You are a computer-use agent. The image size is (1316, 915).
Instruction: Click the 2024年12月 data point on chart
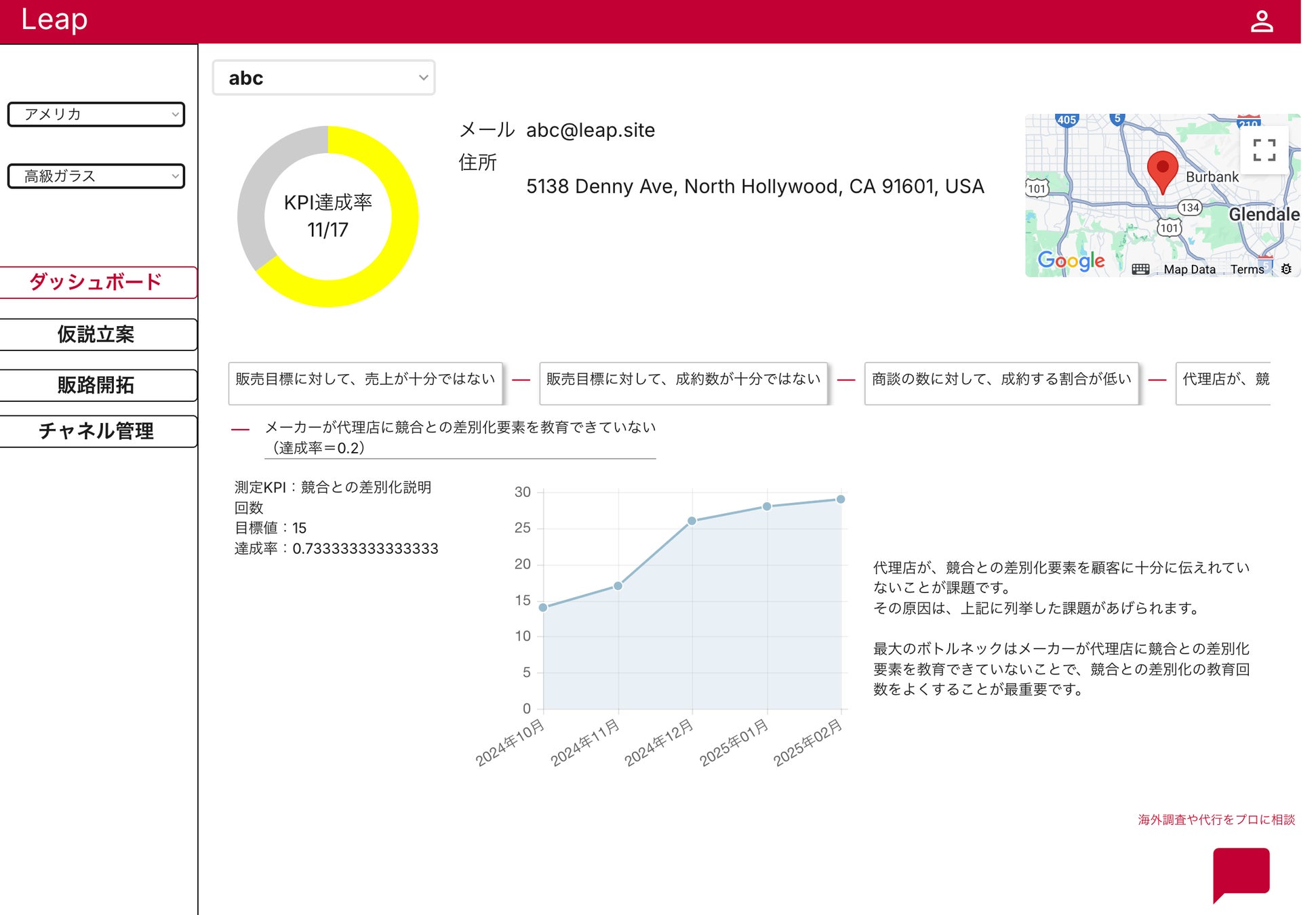692,521
